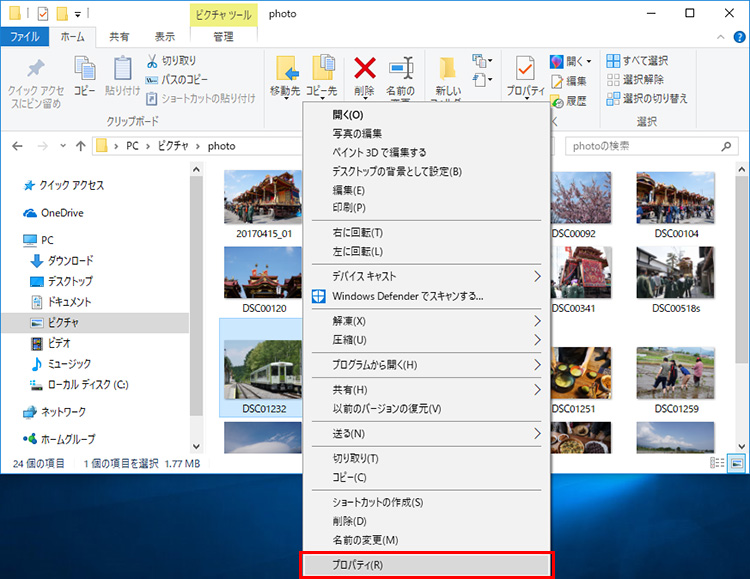Click the Back arrow navigation icon

click(17, 146)
